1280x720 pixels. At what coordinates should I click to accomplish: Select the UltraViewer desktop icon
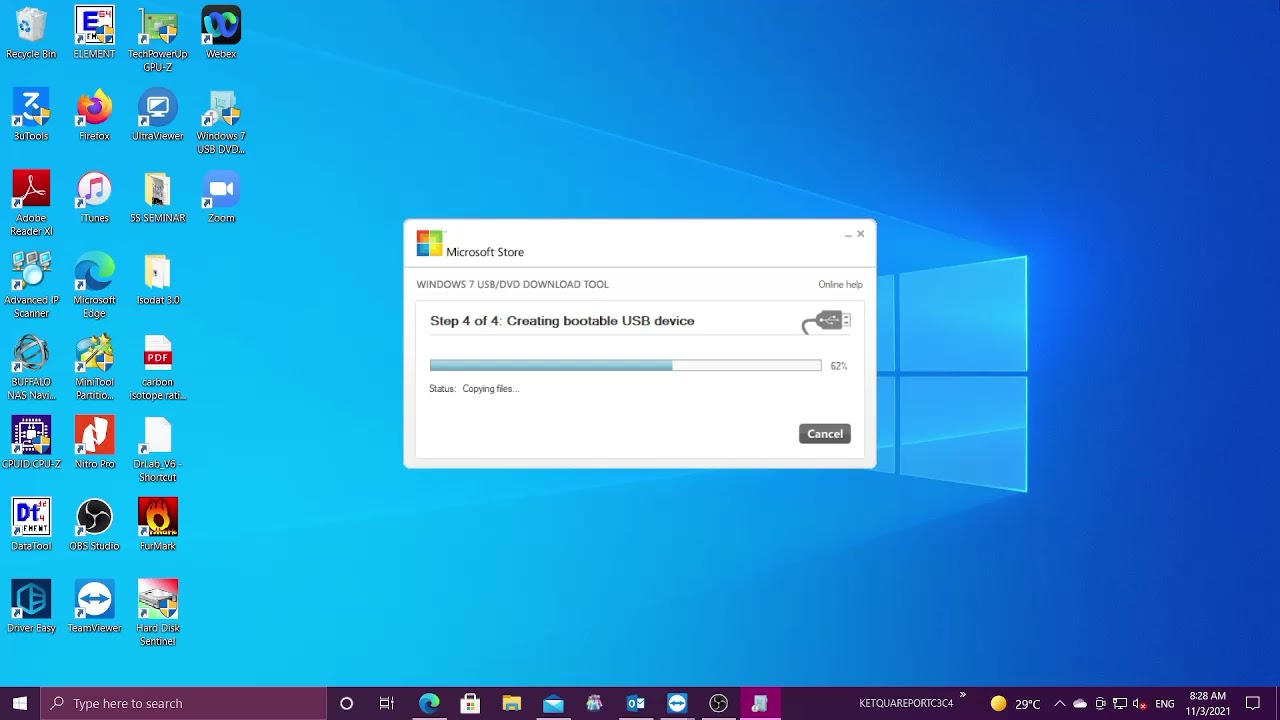coord(158,115)
